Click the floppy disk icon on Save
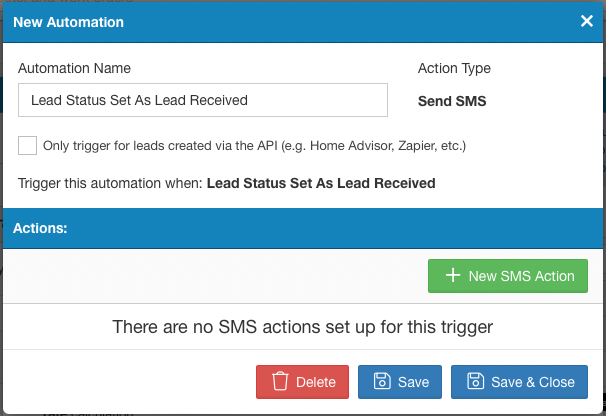Screen dimensions: 606x416 [x=381, y=382]
